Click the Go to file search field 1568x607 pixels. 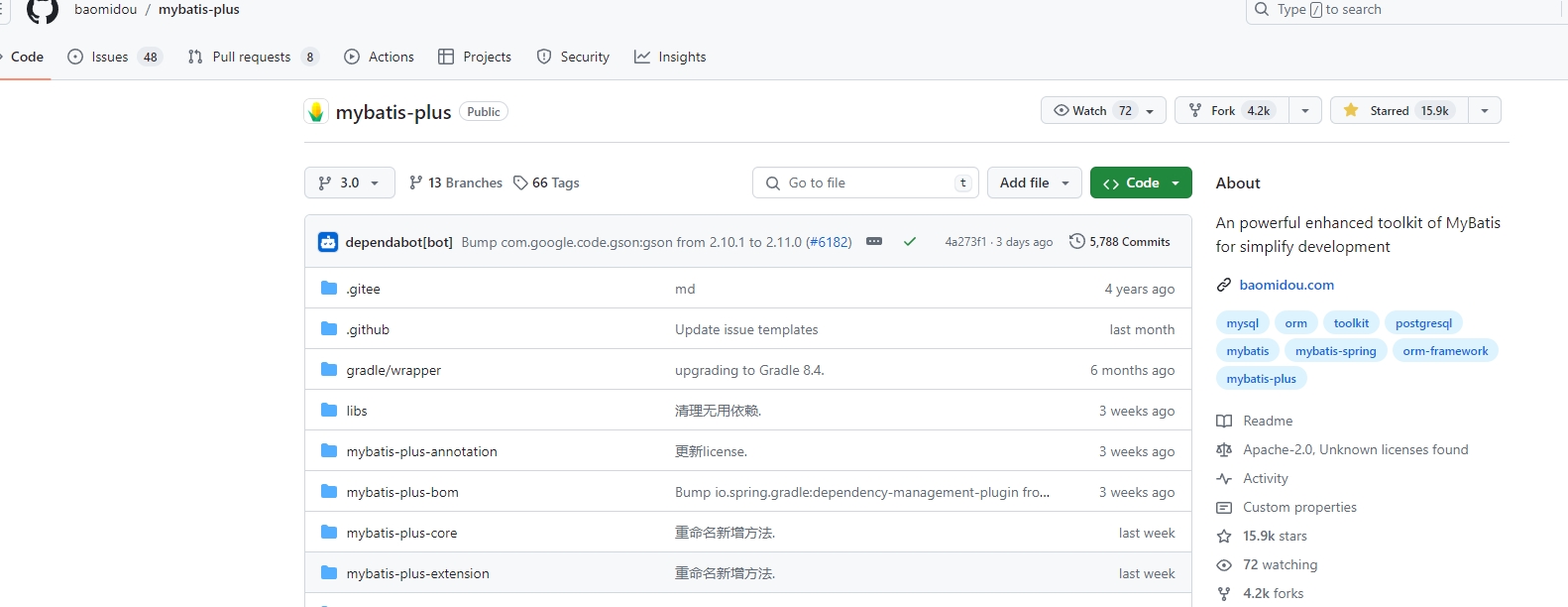coord(865,182)
